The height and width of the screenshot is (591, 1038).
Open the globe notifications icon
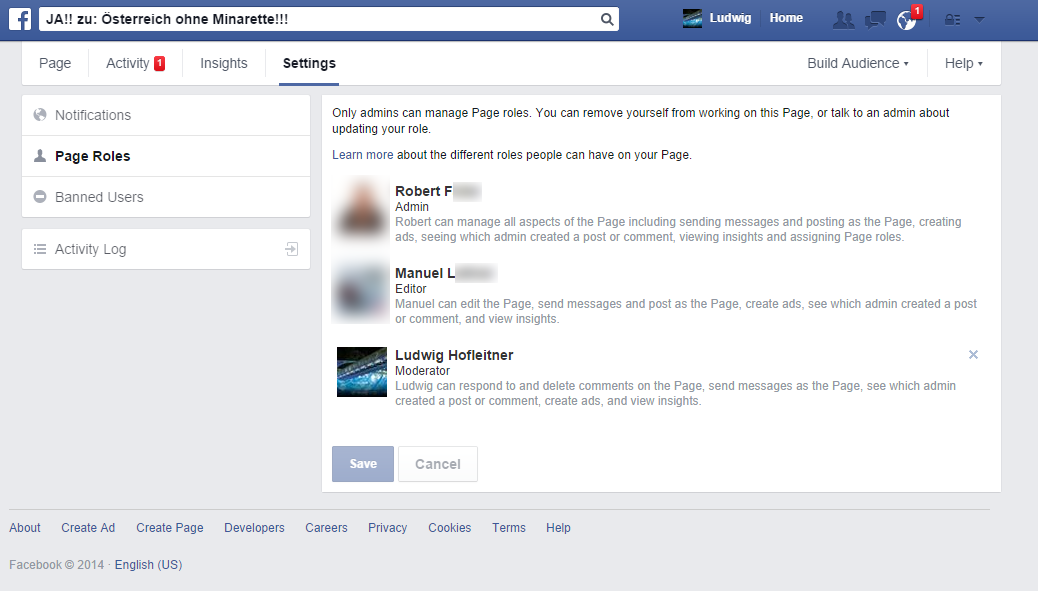click(906, 21)
